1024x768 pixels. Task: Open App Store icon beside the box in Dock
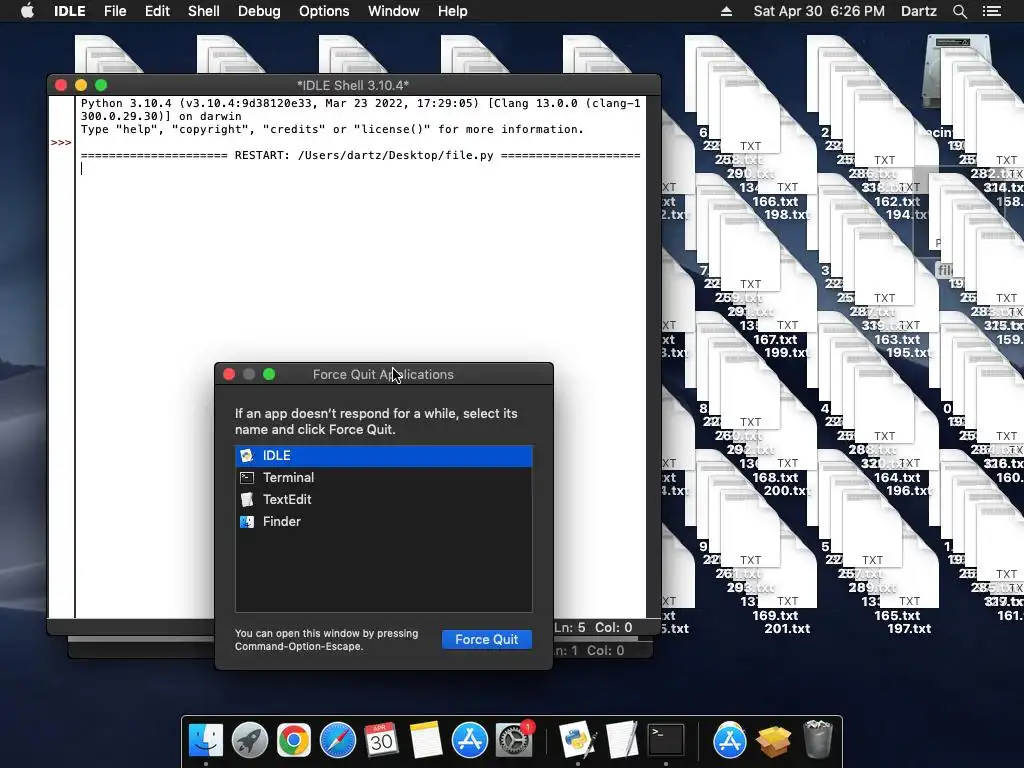pos(729,740)
